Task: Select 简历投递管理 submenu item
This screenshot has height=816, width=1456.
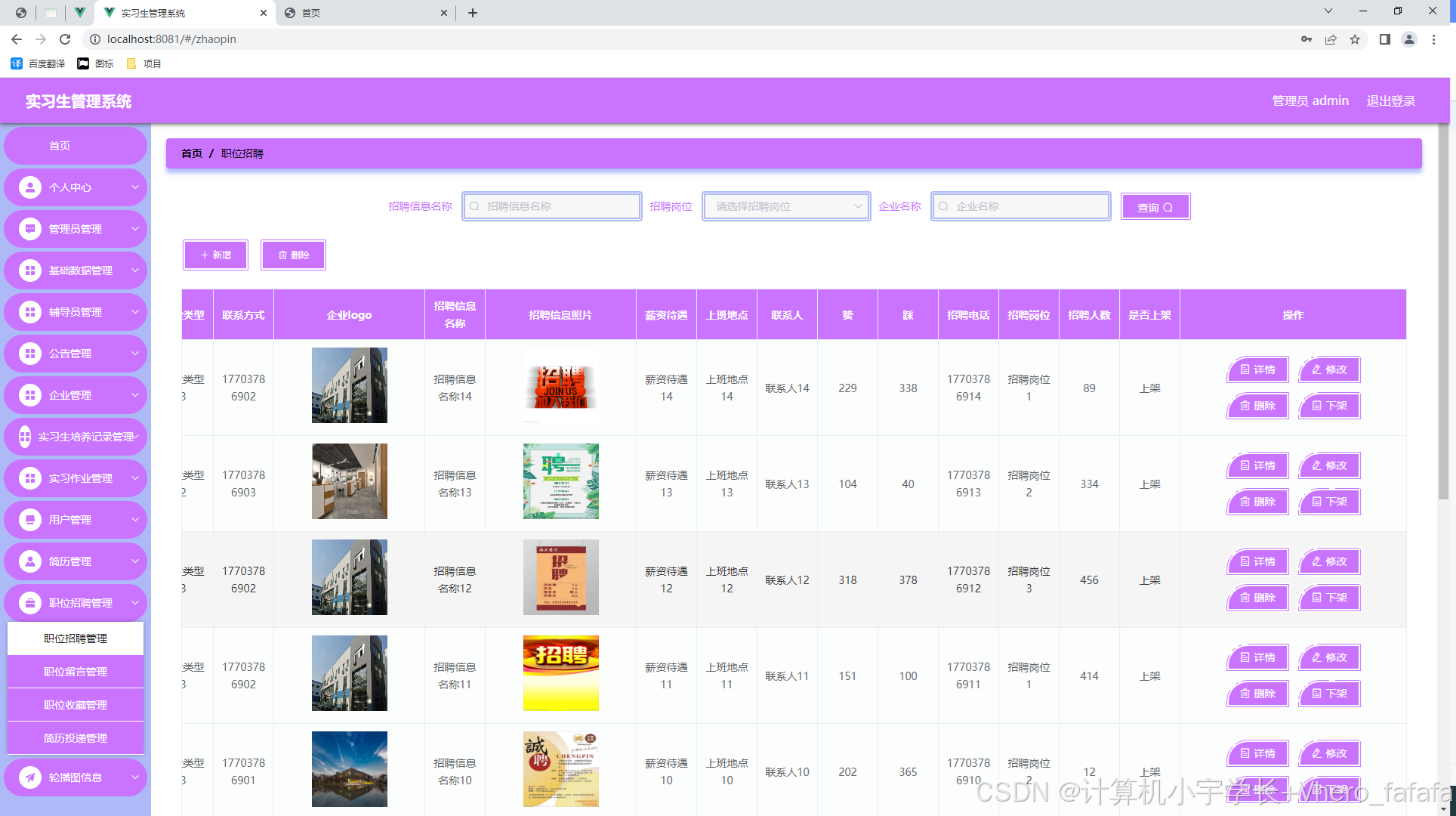Action: (76, 738)
